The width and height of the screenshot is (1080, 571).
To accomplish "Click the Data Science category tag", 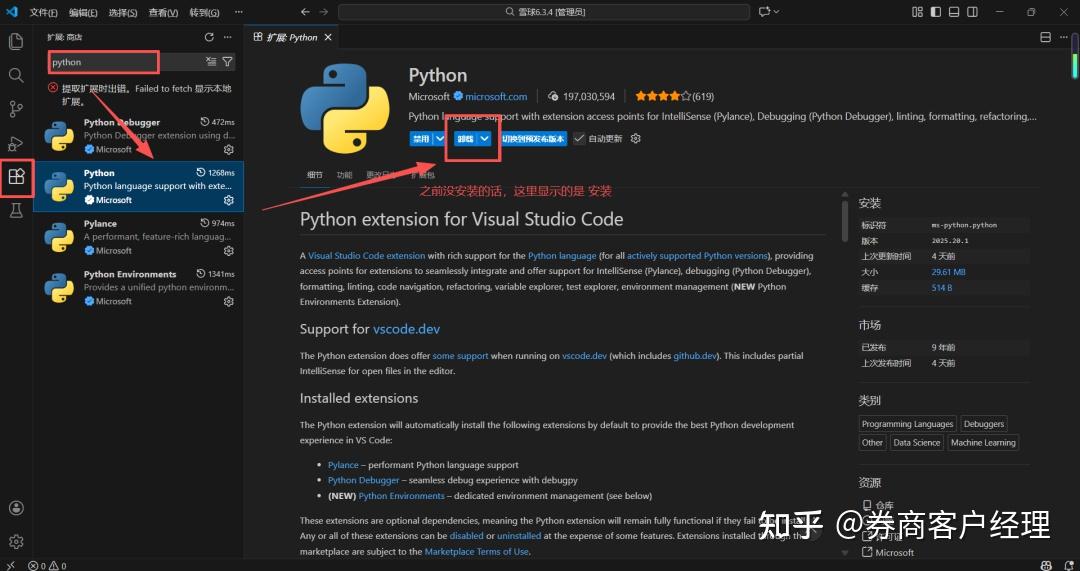I will click(916, 443).
